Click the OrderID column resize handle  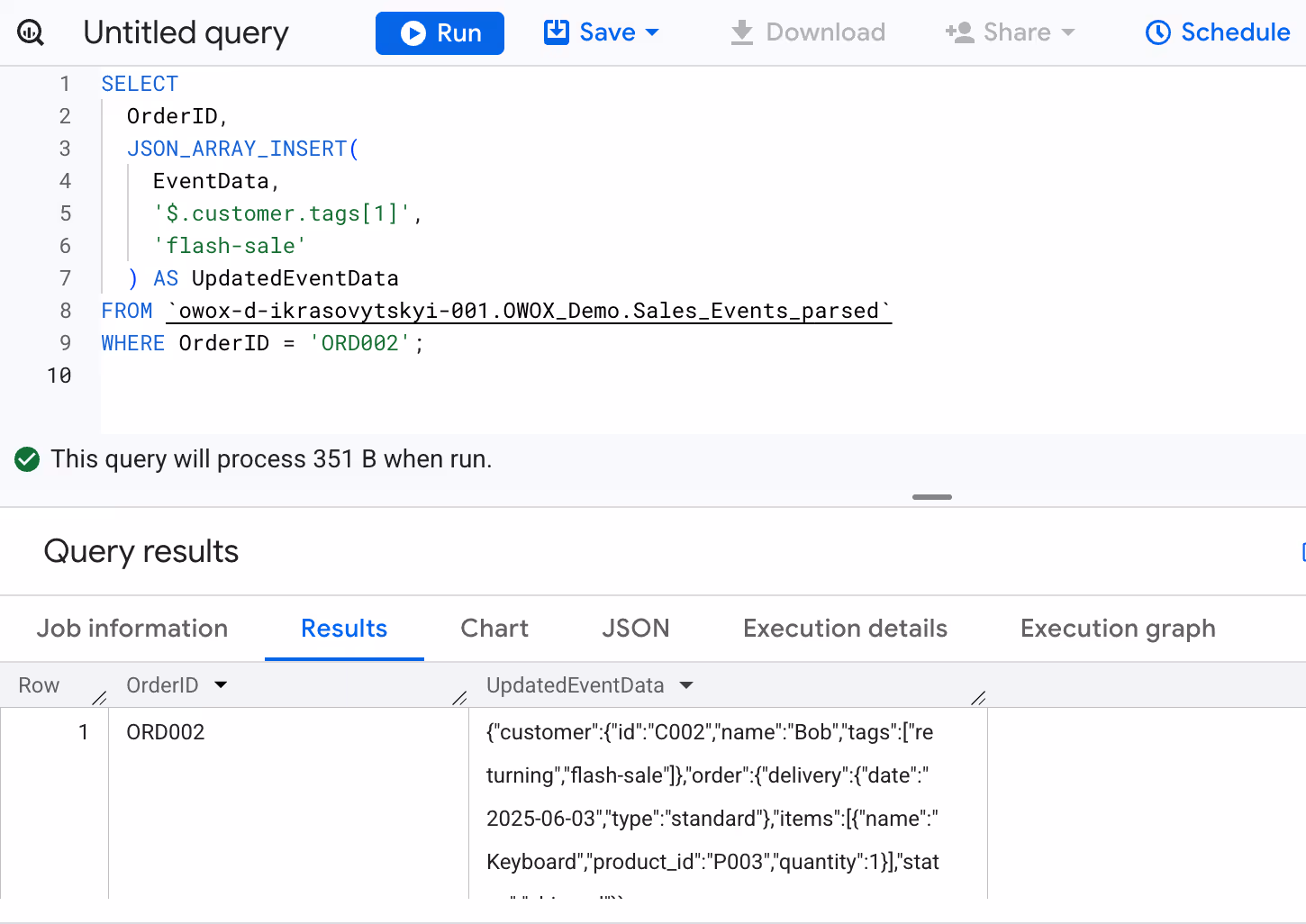coord(459,697)
